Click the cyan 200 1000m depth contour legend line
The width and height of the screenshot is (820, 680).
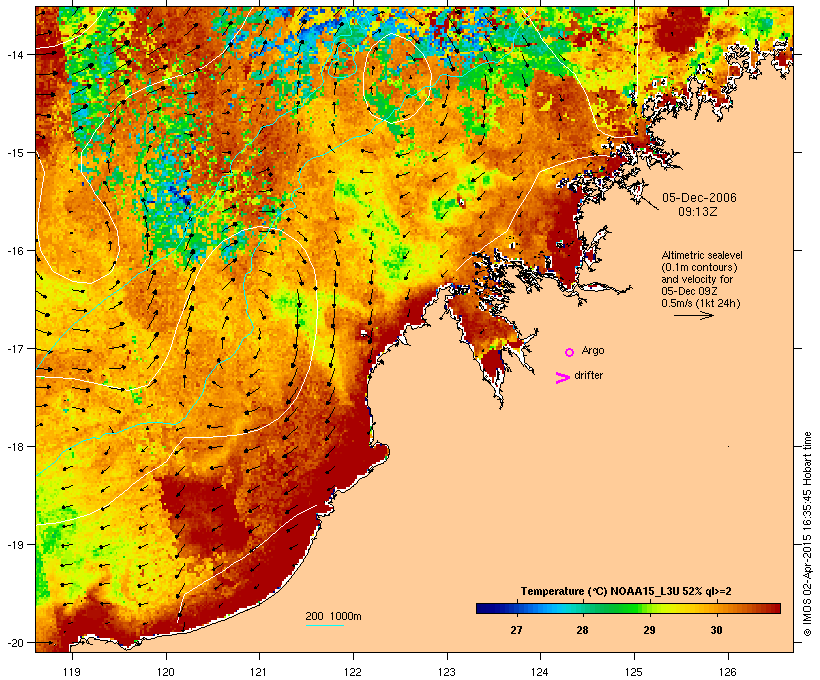pyautogui.click(x=324, y=625)
